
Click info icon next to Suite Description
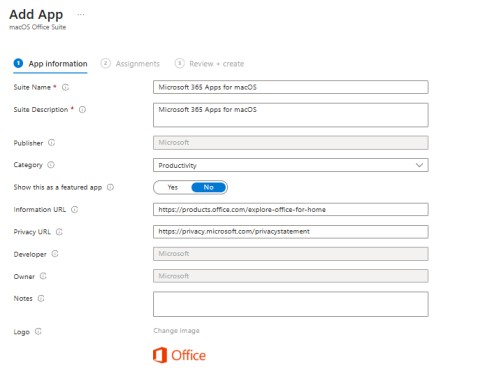point(82,110)
